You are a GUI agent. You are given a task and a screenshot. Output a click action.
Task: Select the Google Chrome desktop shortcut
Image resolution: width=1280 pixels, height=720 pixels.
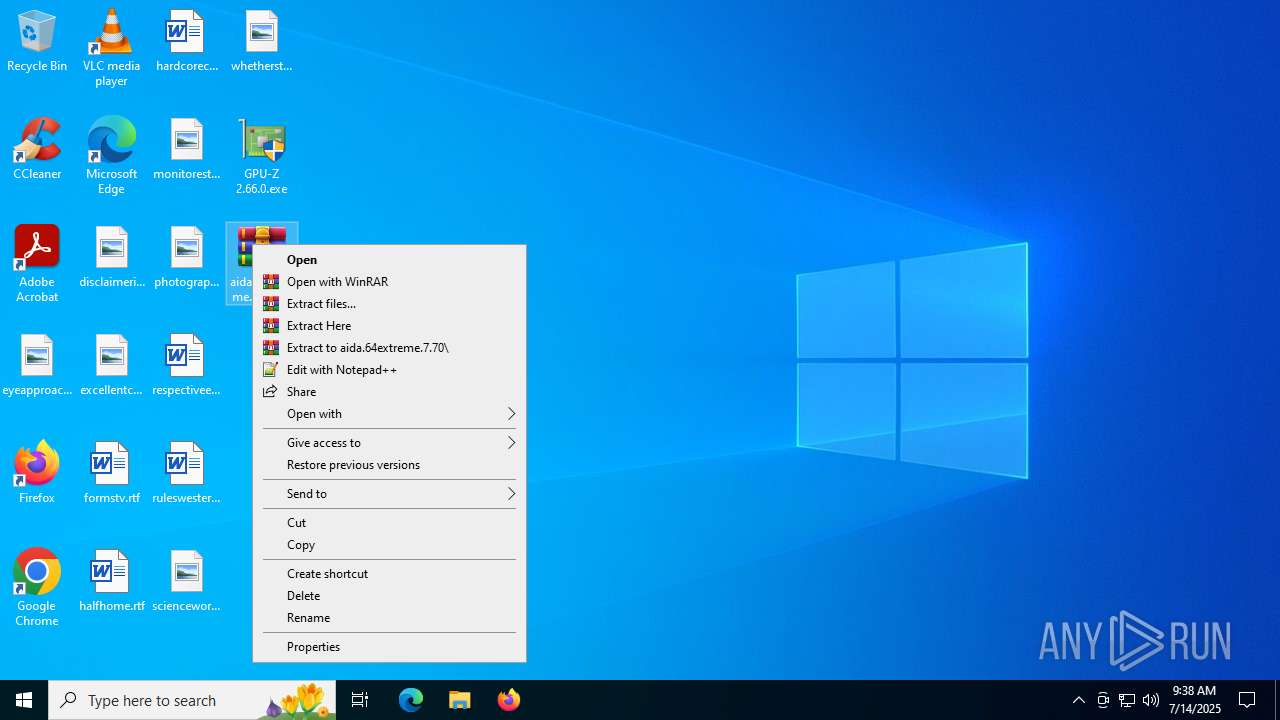(37, 588)
